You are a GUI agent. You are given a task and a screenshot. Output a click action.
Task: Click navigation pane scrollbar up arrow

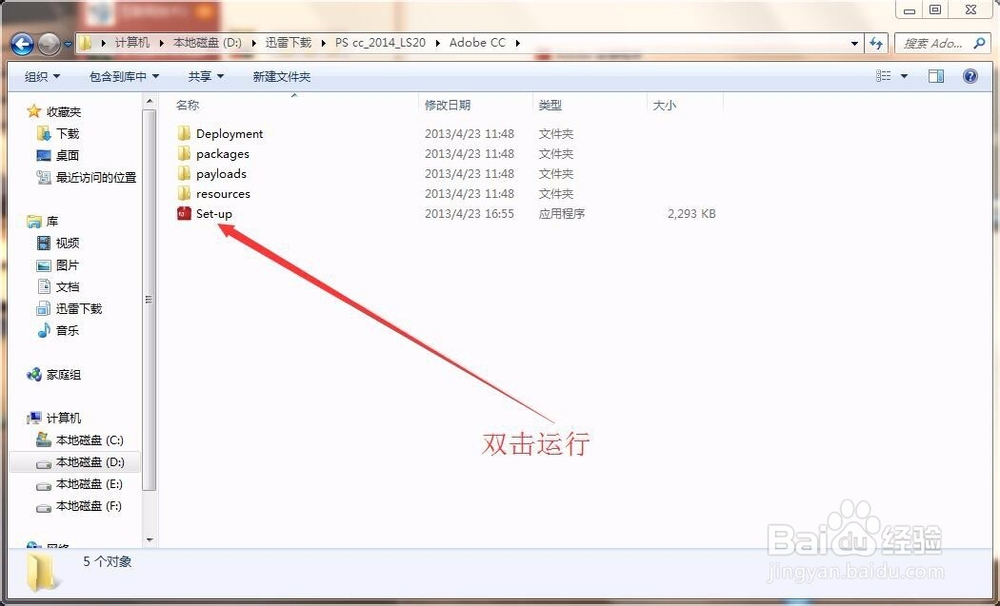pyautogui.click(x=149, y=101)
